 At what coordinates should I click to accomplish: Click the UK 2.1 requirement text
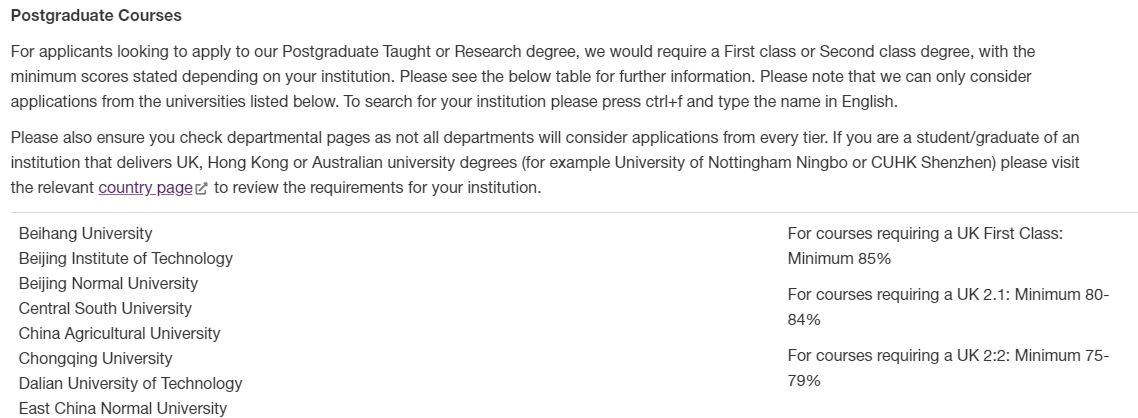point(947,295)
